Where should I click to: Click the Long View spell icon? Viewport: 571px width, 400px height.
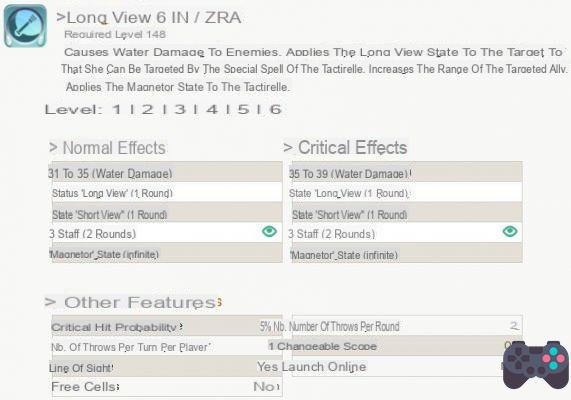point(25,26)
